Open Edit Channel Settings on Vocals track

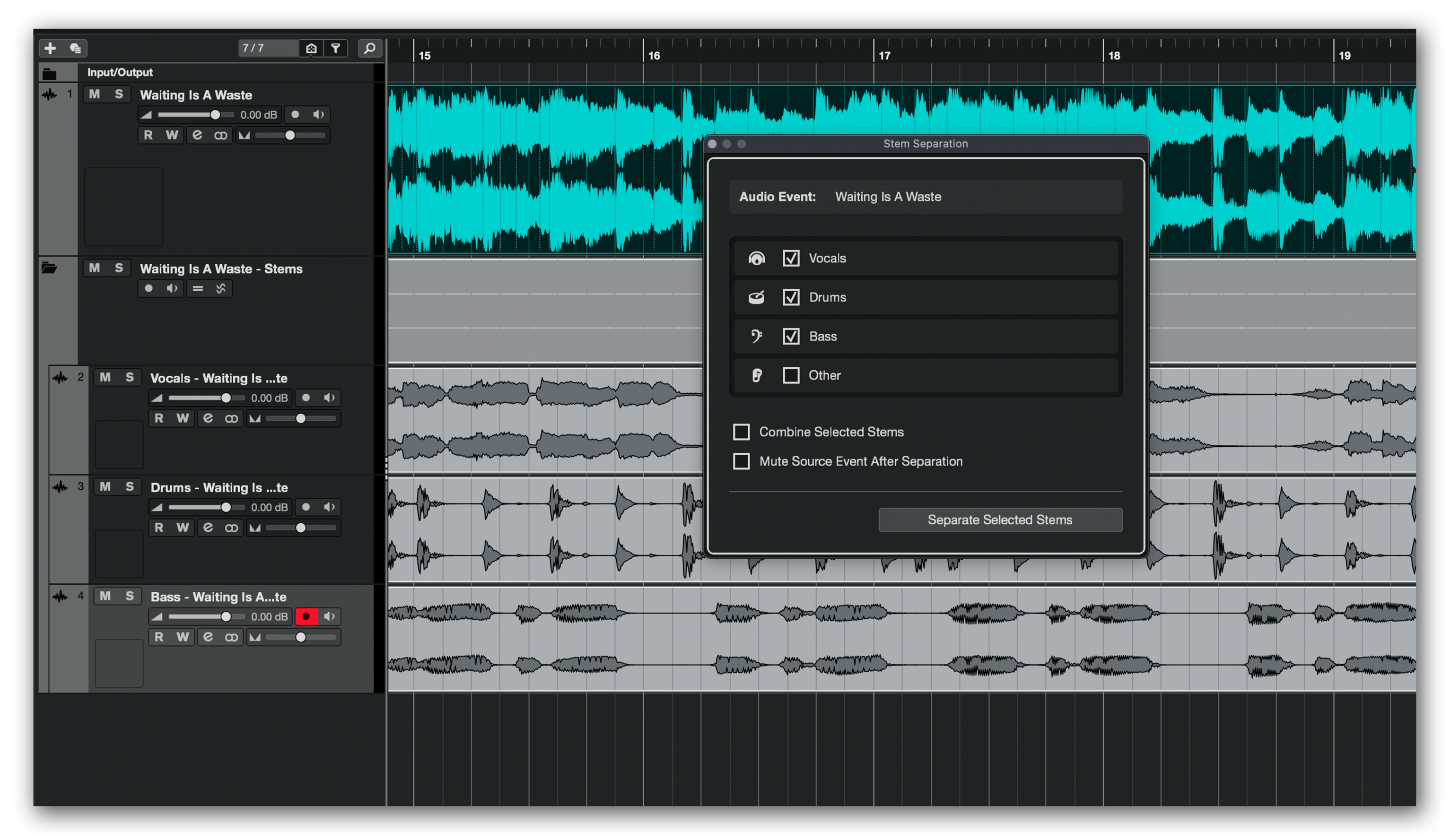208,418
